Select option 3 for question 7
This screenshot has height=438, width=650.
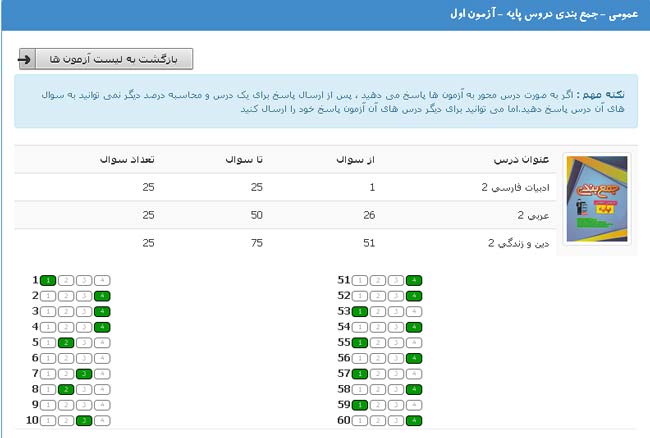tap(83, 374)
